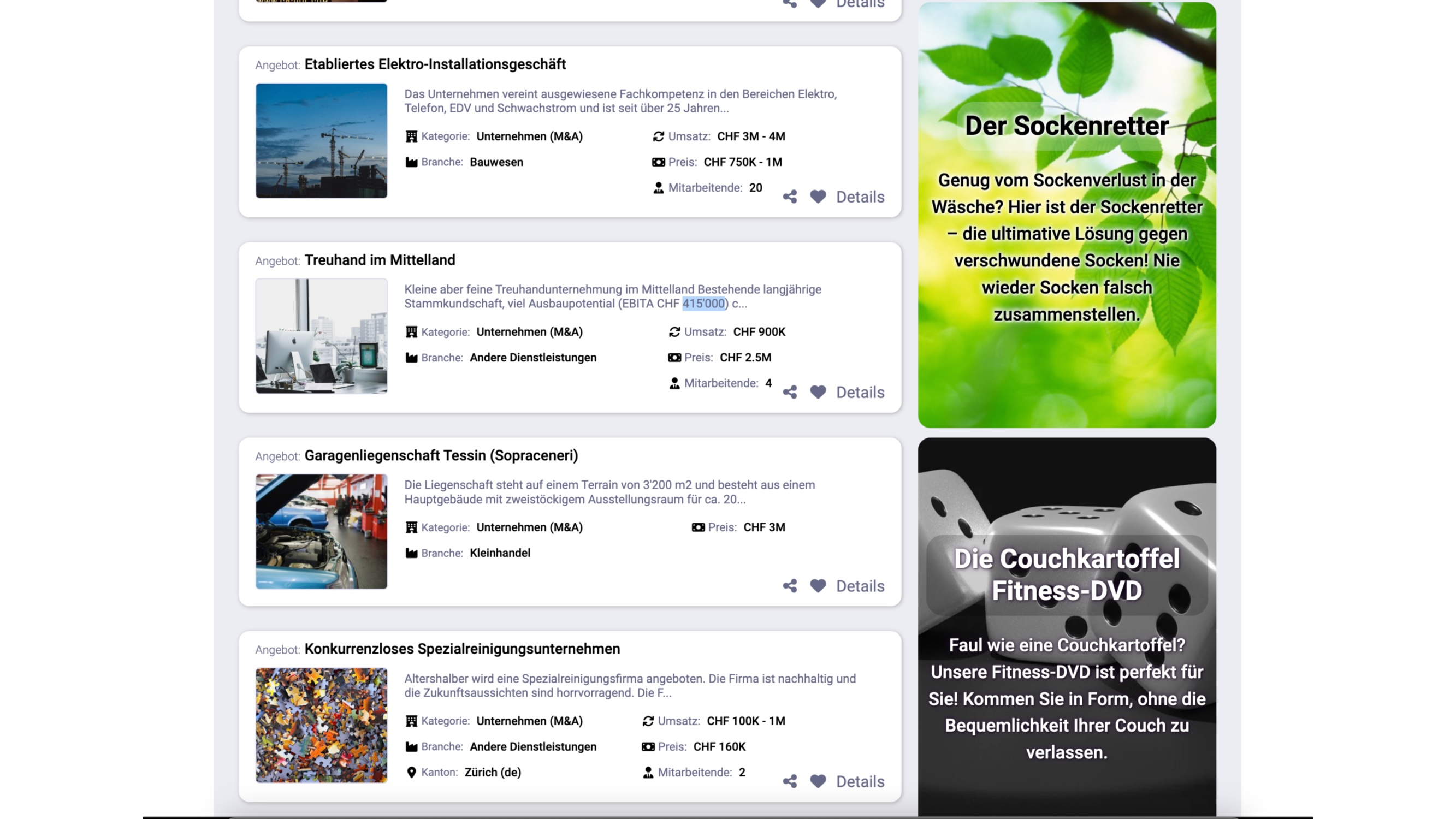Favorite the Spezialreinigungsunternehmen listing

[818, 781]
